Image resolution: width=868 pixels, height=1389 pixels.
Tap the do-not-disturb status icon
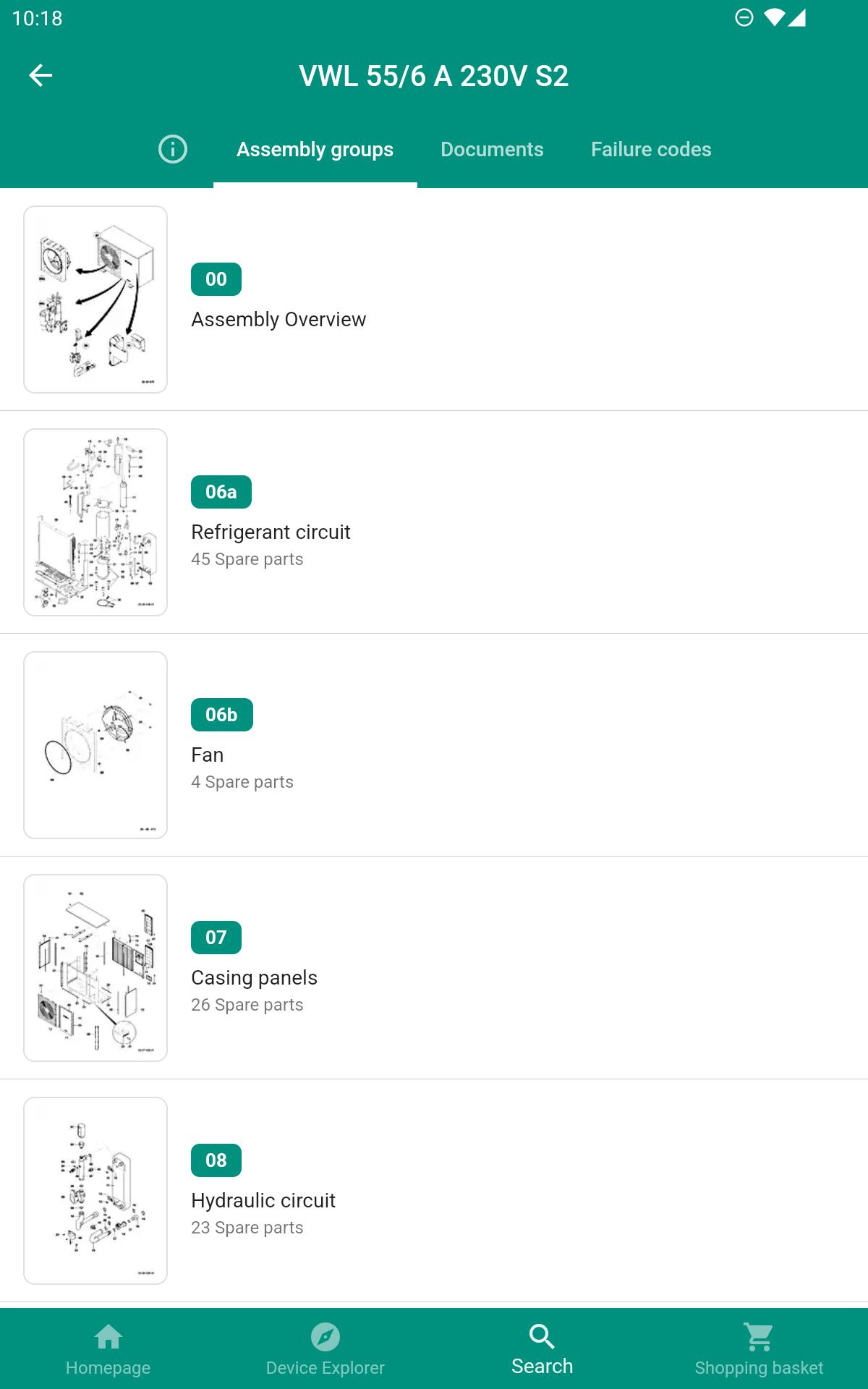[x=744, y=17]
